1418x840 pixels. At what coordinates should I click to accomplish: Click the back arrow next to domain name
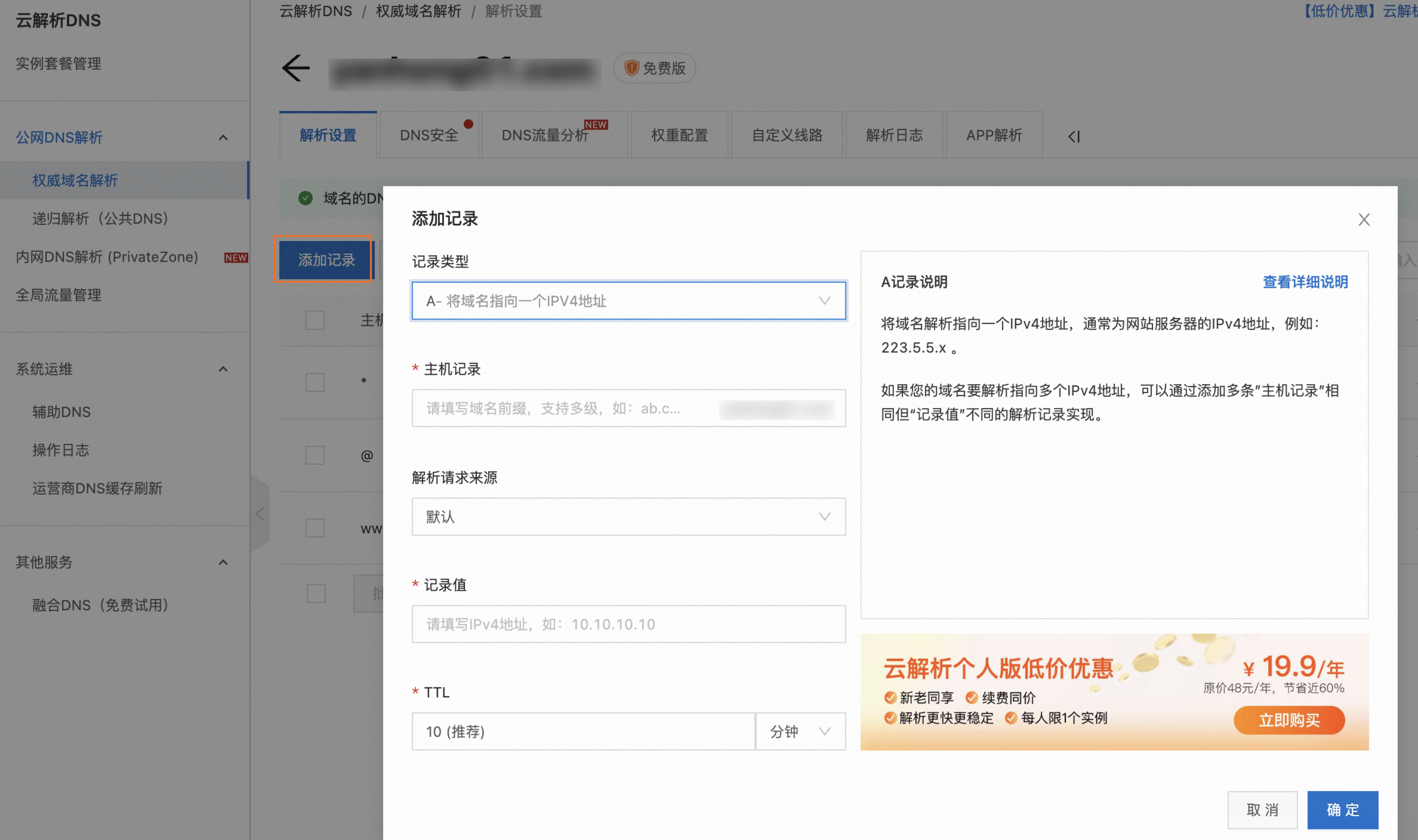295,69
